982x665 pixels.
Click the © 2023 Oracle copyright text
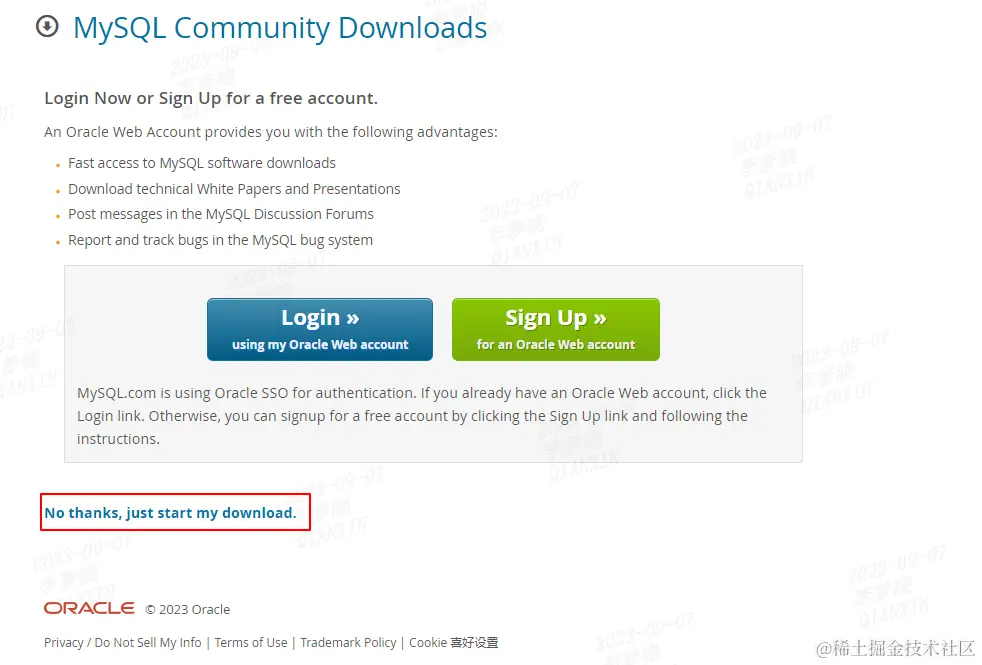pyautogui.click(x=188, y=609)
